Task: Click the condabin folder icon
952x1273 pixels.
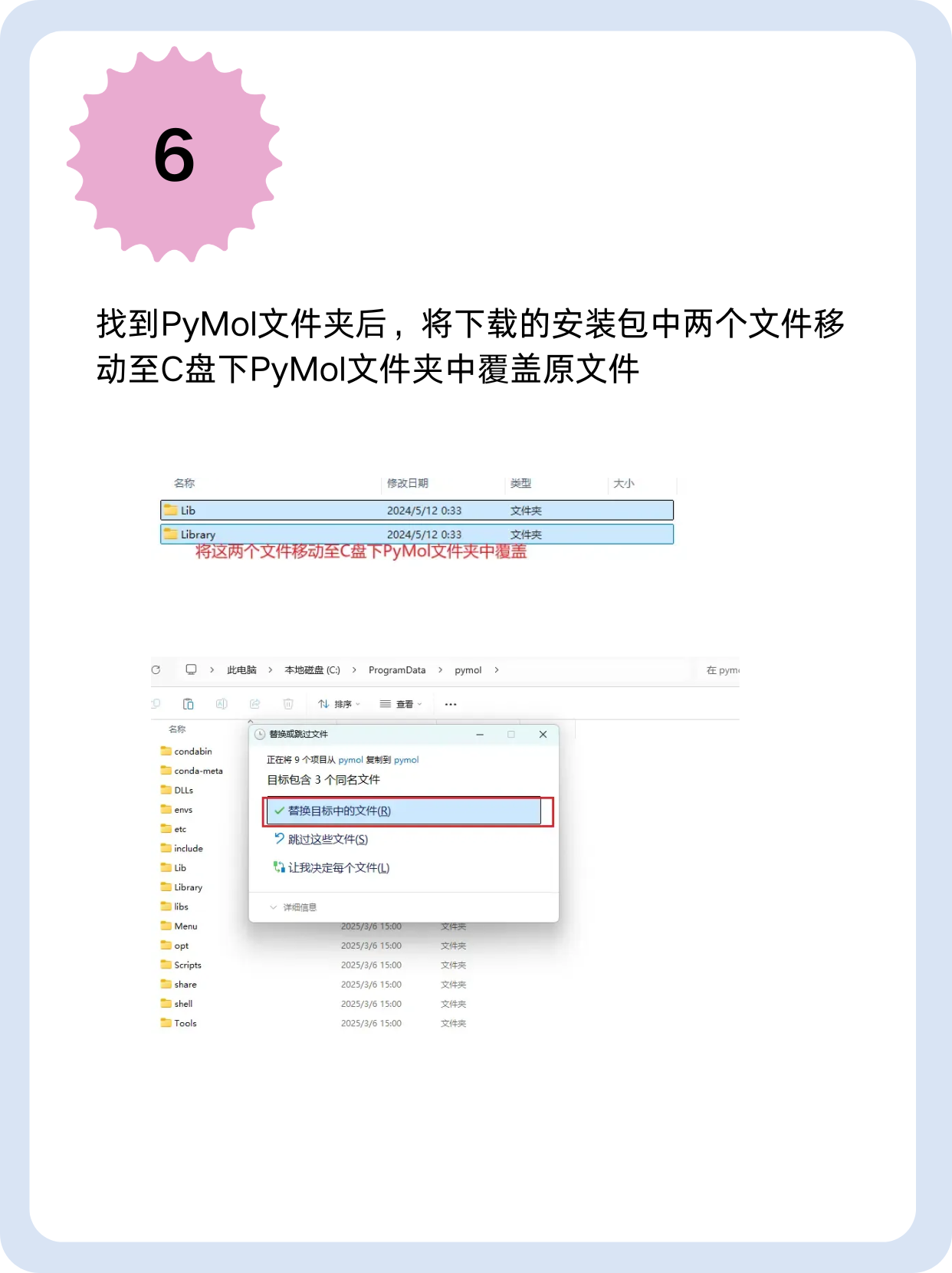Action: pyautogui.click(x=166, y=751)
